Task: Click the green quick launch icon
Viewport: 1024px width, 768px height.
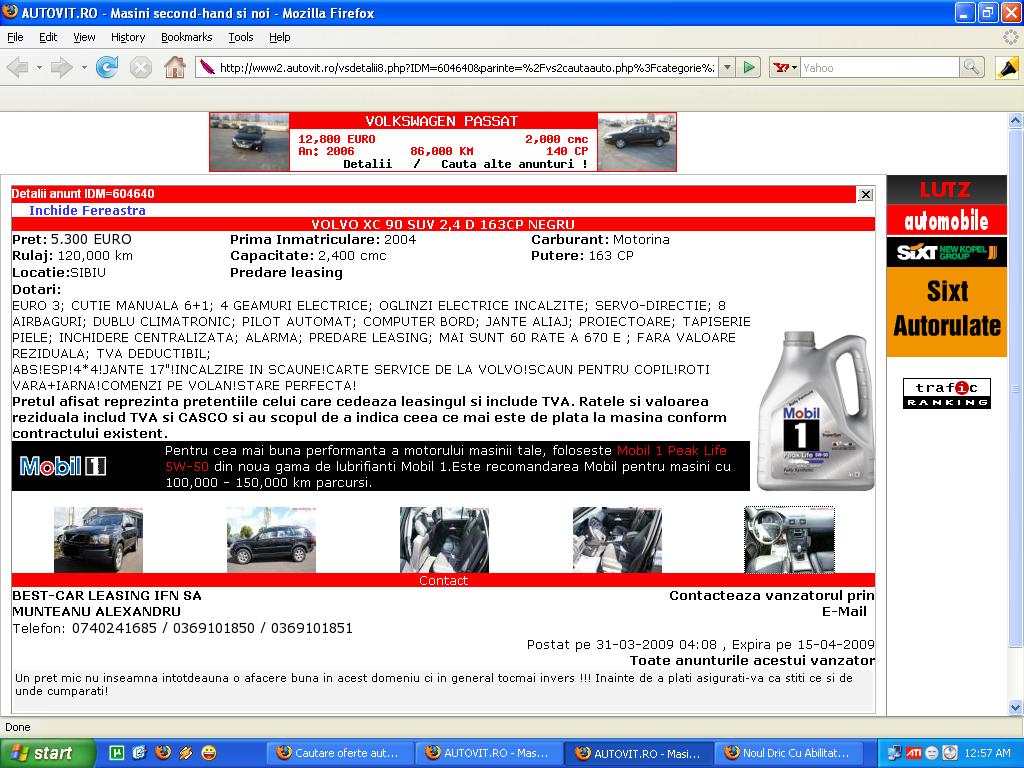Action: (117, 753)
